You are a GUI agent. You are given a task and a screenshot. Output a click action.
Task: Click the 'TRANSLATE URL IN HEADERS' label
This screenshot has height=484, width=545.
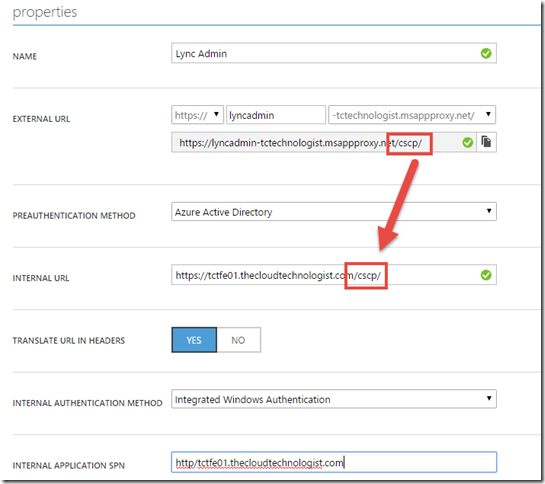click(x=69, y=340)
